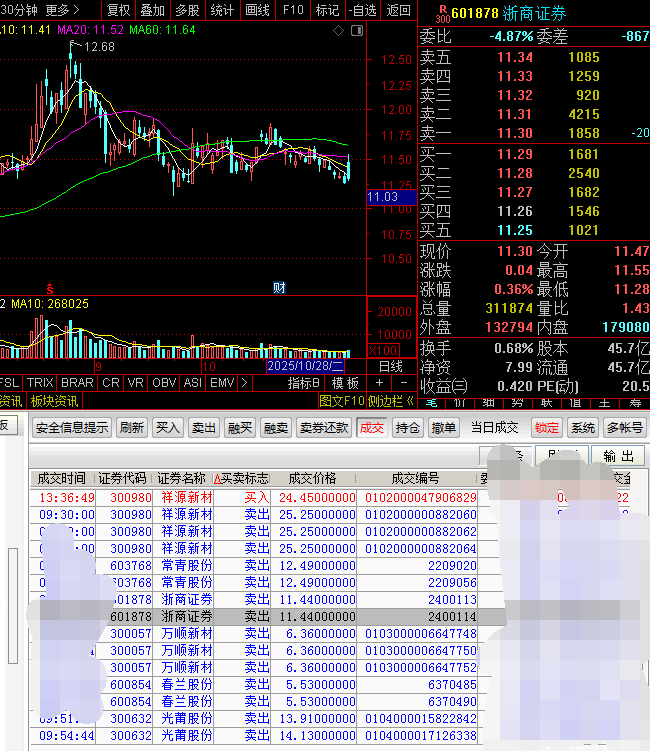Open the 模板 template menu

pyautogui.click(x=345, y=383)
